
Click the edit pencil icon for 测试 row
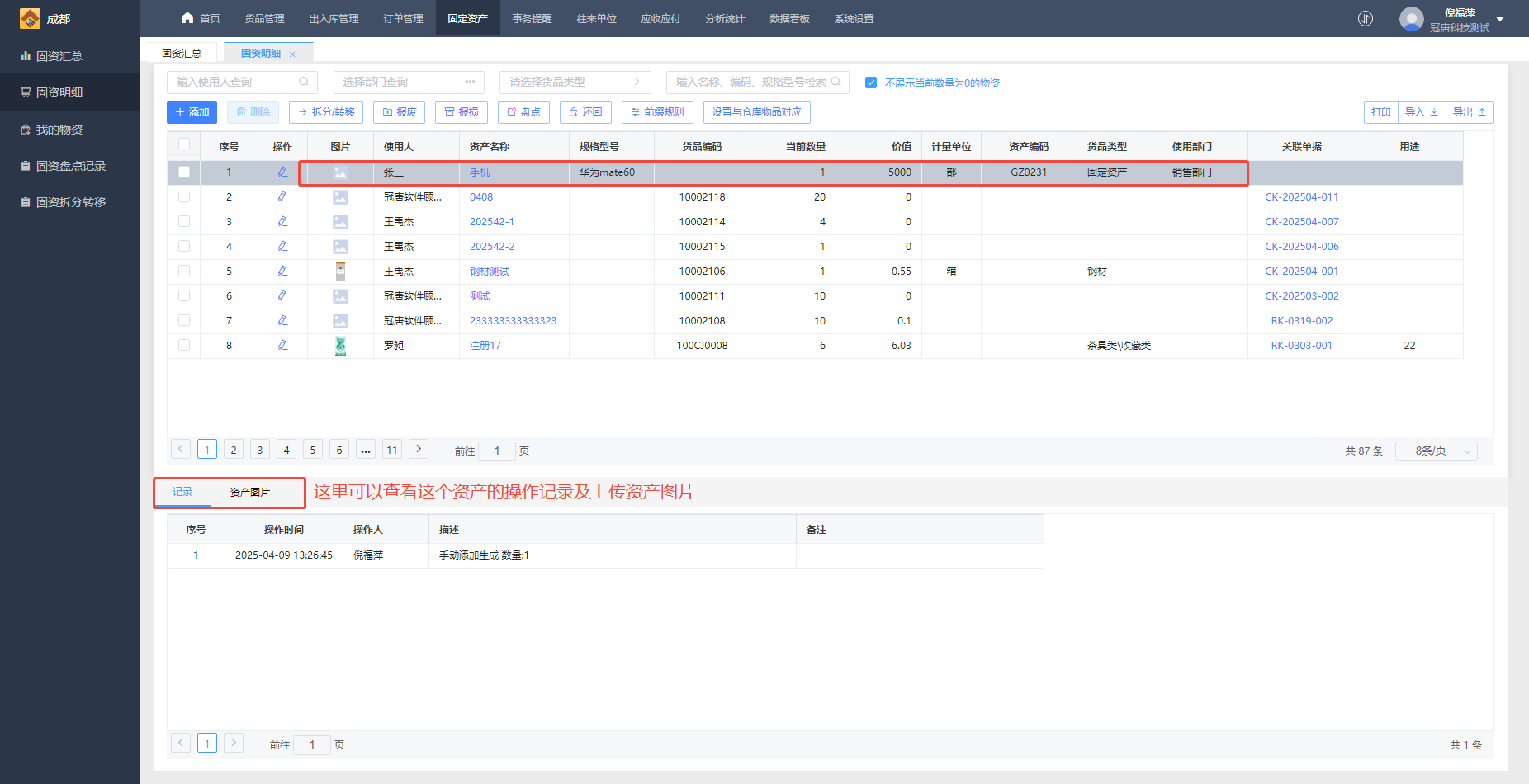pos(282,295)
